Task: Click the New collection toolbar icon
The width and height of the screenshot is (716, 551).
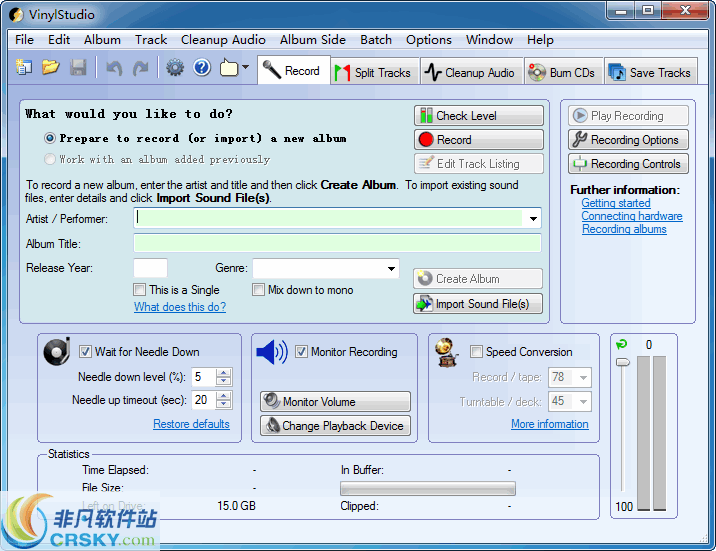Action: click(24, 68)
